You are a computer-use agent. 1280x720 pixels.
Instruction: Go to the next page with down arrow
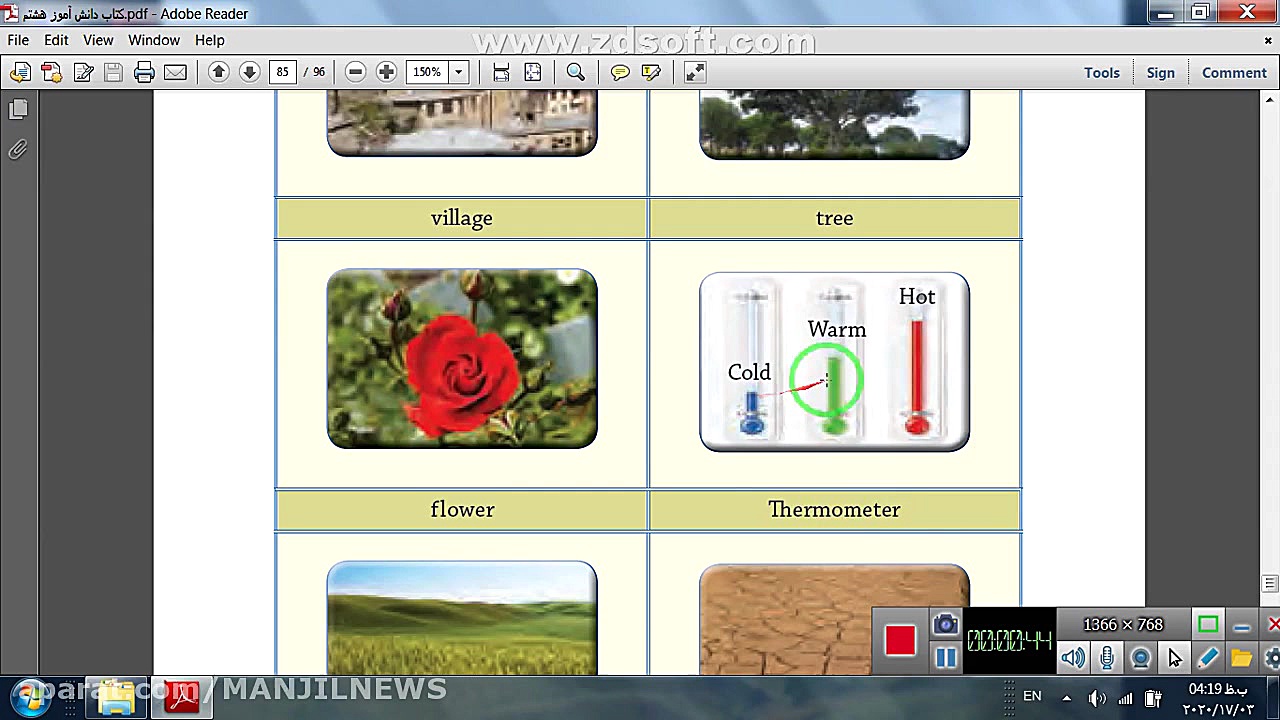click(x=250, y=72)
